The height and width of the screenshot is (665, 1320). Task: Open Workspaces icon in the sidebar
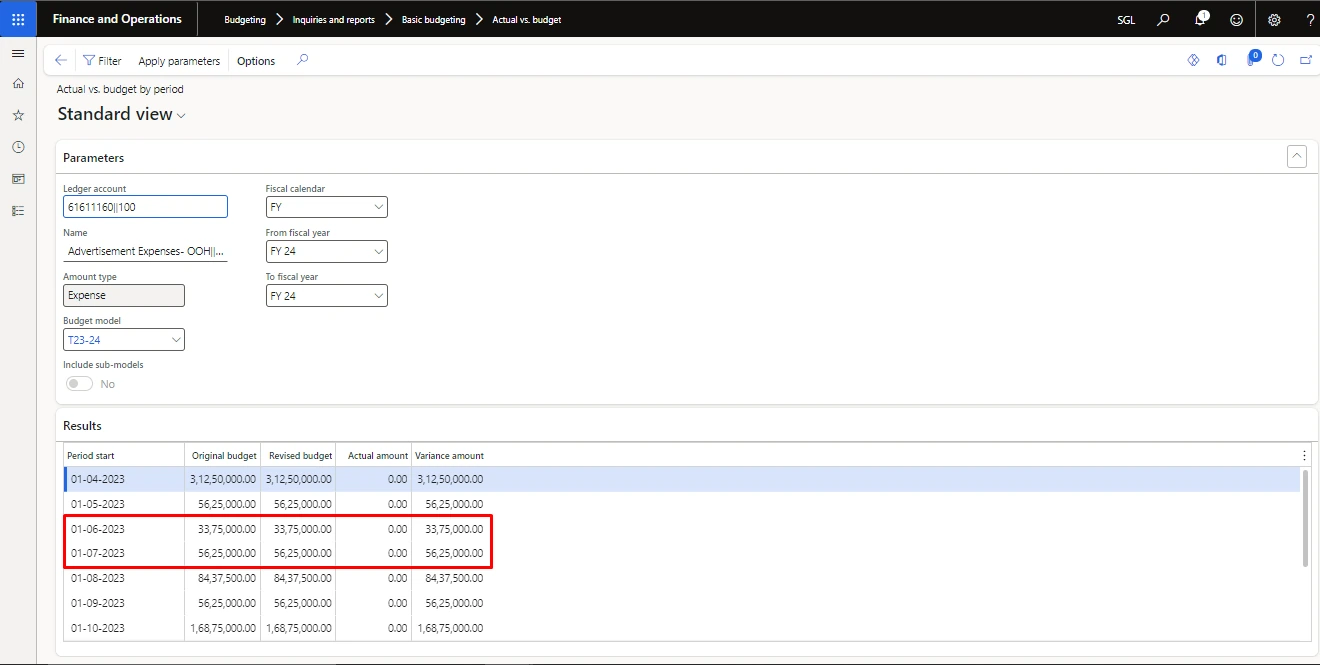(x=18, y=179)
